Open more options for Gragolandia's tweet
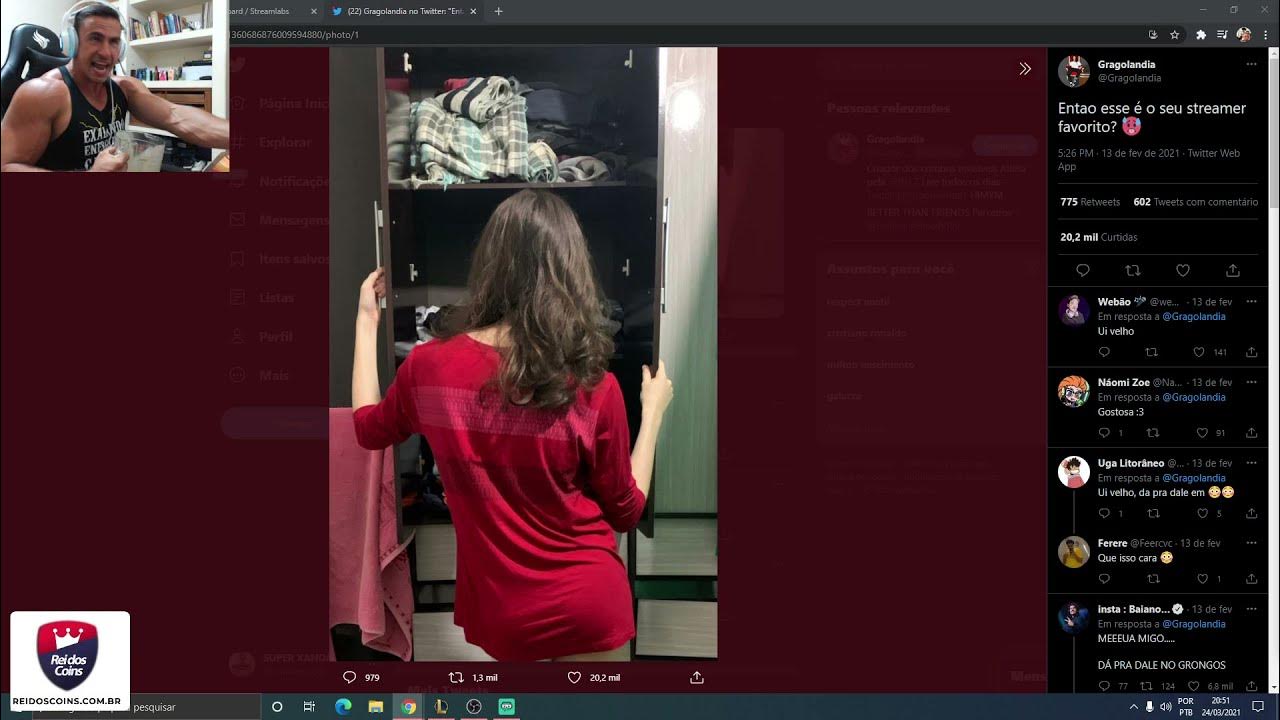The height and width of the screenshot is (720, 1280). coord(1251,64)
